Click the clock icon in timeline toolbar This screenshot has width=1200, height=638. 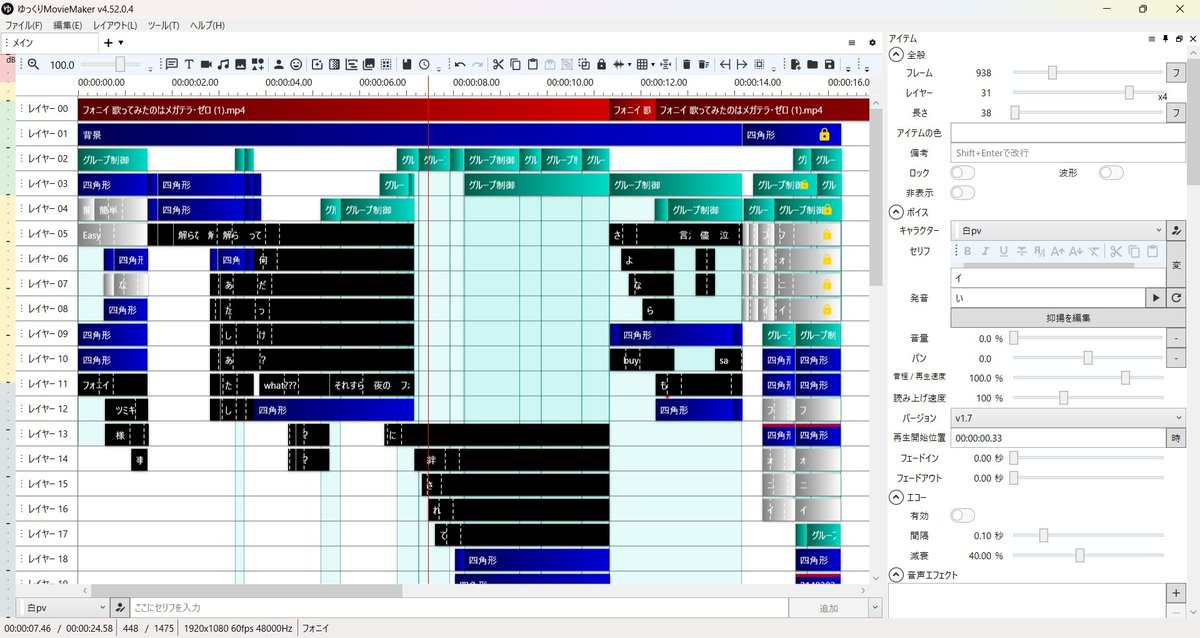pyautogui.click(x=424, y=64)
